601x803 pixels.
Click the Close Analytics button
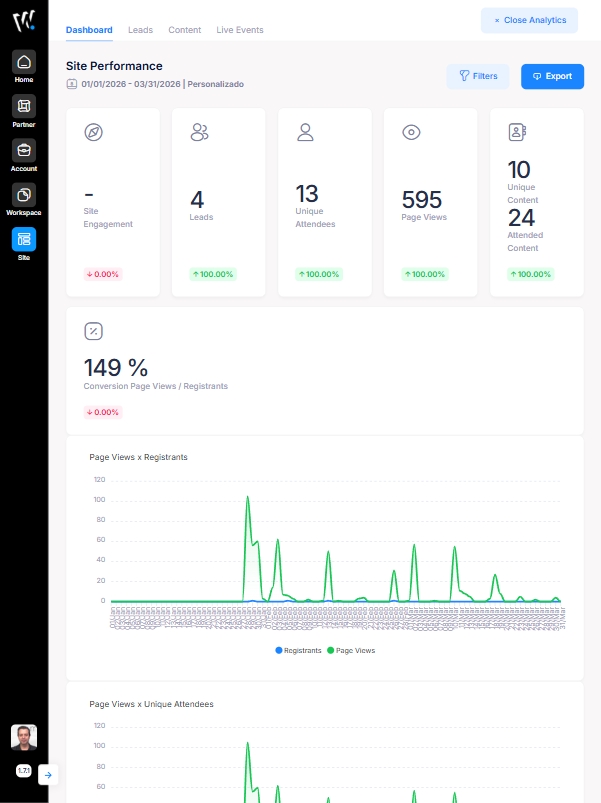tap(529, 20)
